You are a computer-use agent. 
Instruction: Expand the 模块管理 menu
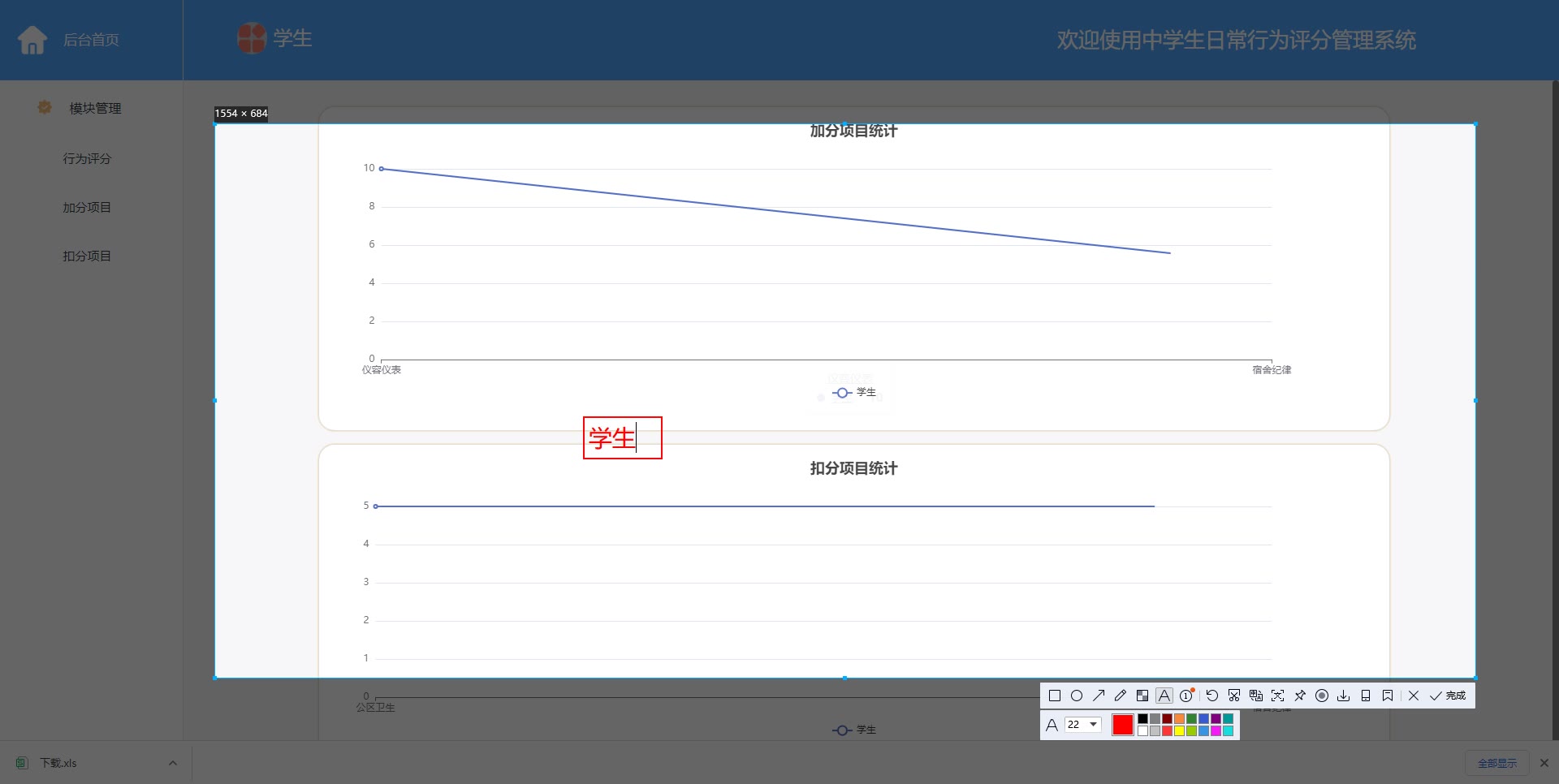tap(95, 108)
